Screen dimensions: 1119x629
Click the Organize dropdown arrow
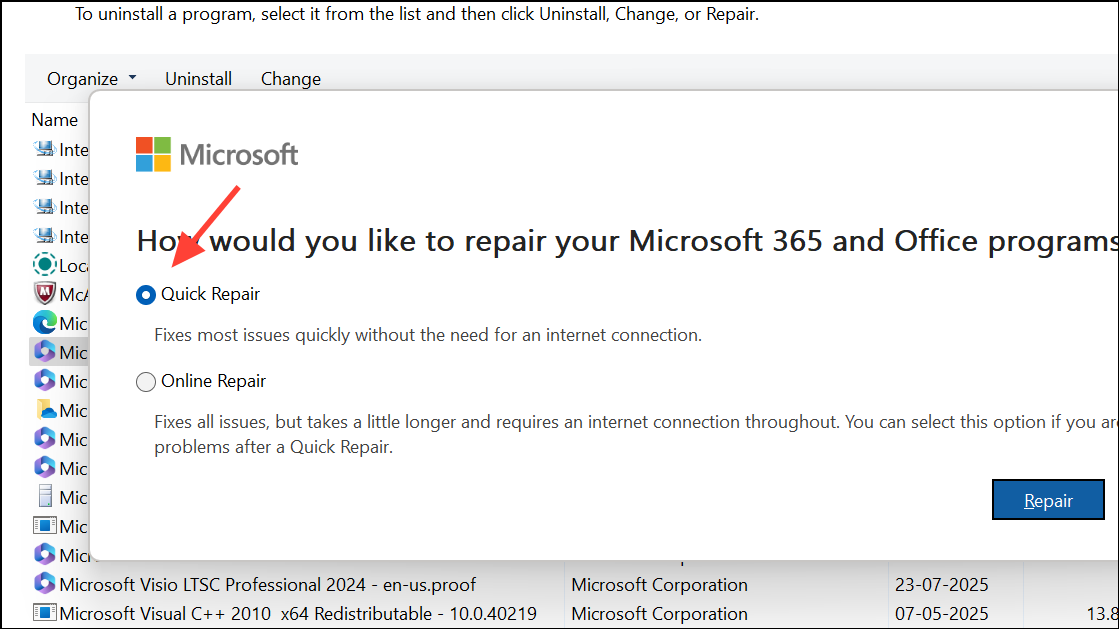133,78
